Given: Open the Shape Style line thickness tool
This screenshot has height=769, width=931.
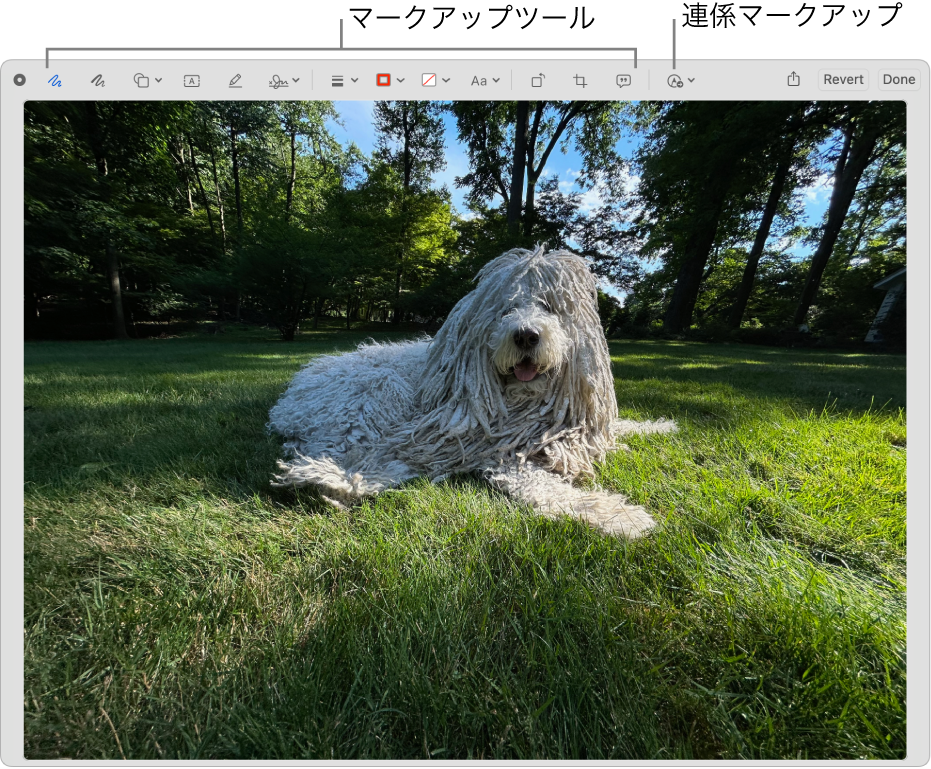Looking at the screenshot, I should tap(337, 81).
